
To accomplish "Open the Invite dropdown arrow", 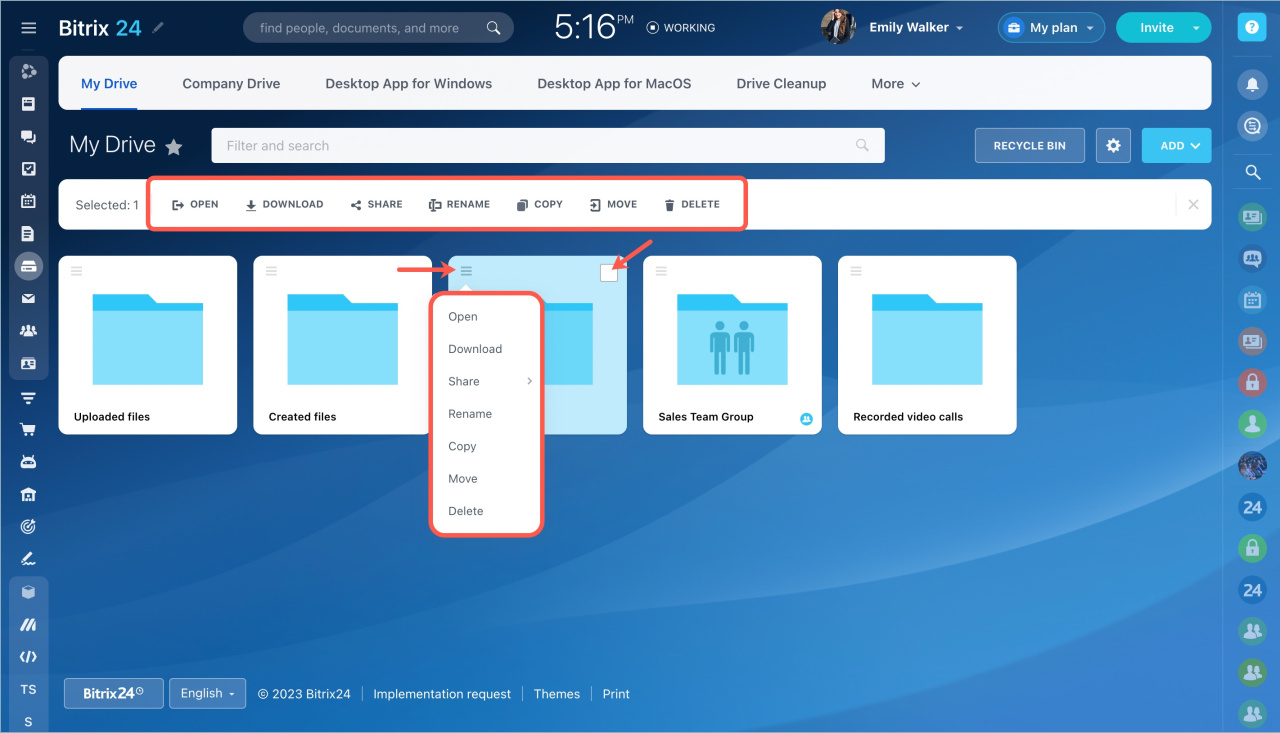I will tap(1196, 28).
